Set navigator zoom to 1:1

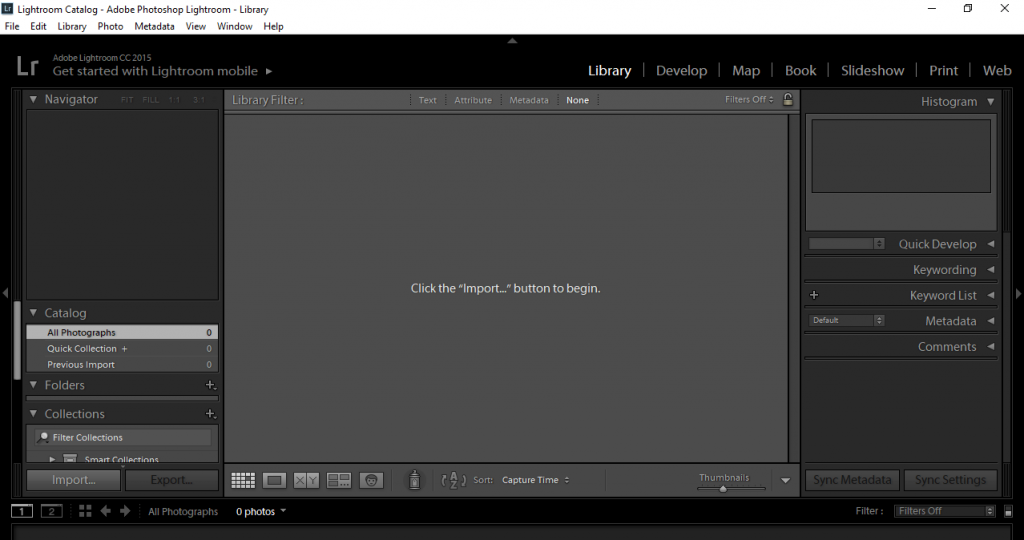(x=174, y=100)
